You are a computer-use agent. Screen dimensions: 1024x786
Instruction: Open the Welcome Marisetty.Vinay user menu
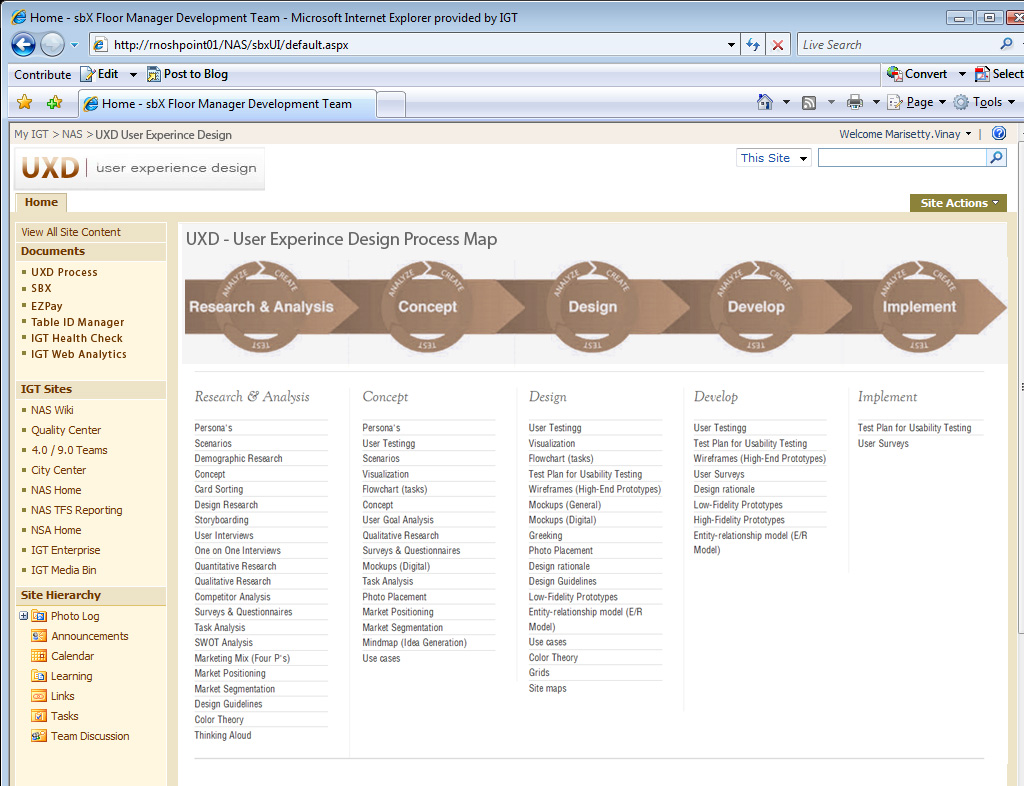[905, 134]
